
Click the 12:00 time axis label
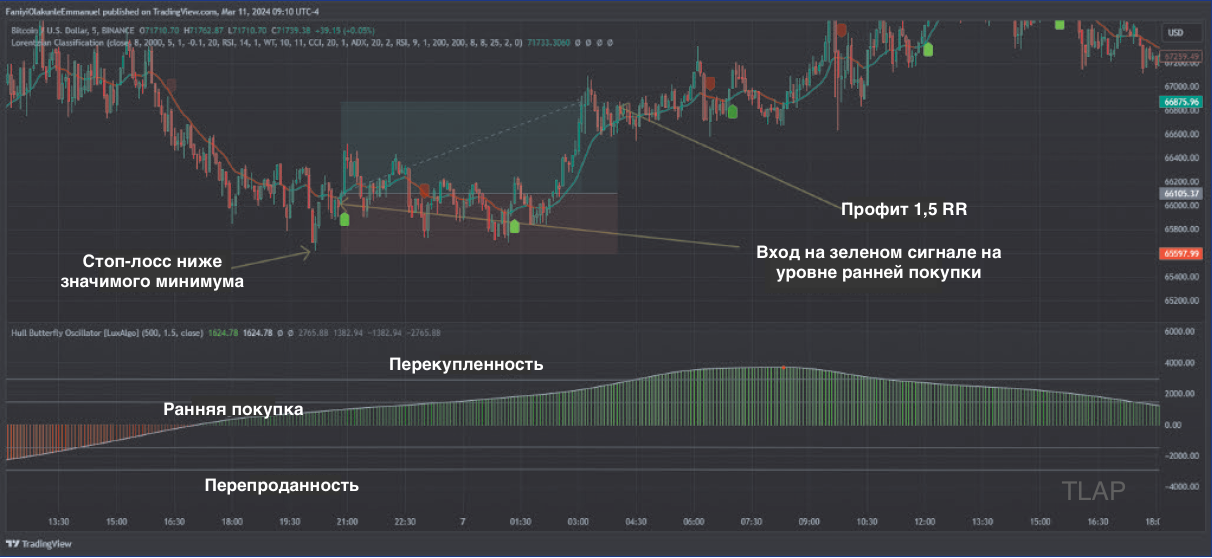pyautogui.click(x=924, y=521)
